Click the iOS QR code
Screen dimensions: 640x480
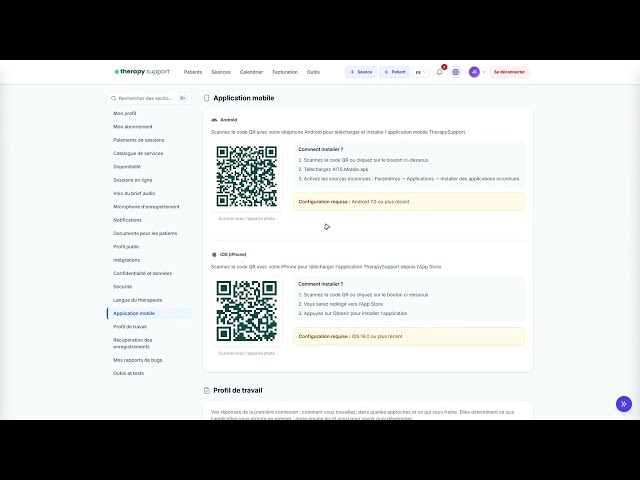pyautogui.click(x=247, y=311)
